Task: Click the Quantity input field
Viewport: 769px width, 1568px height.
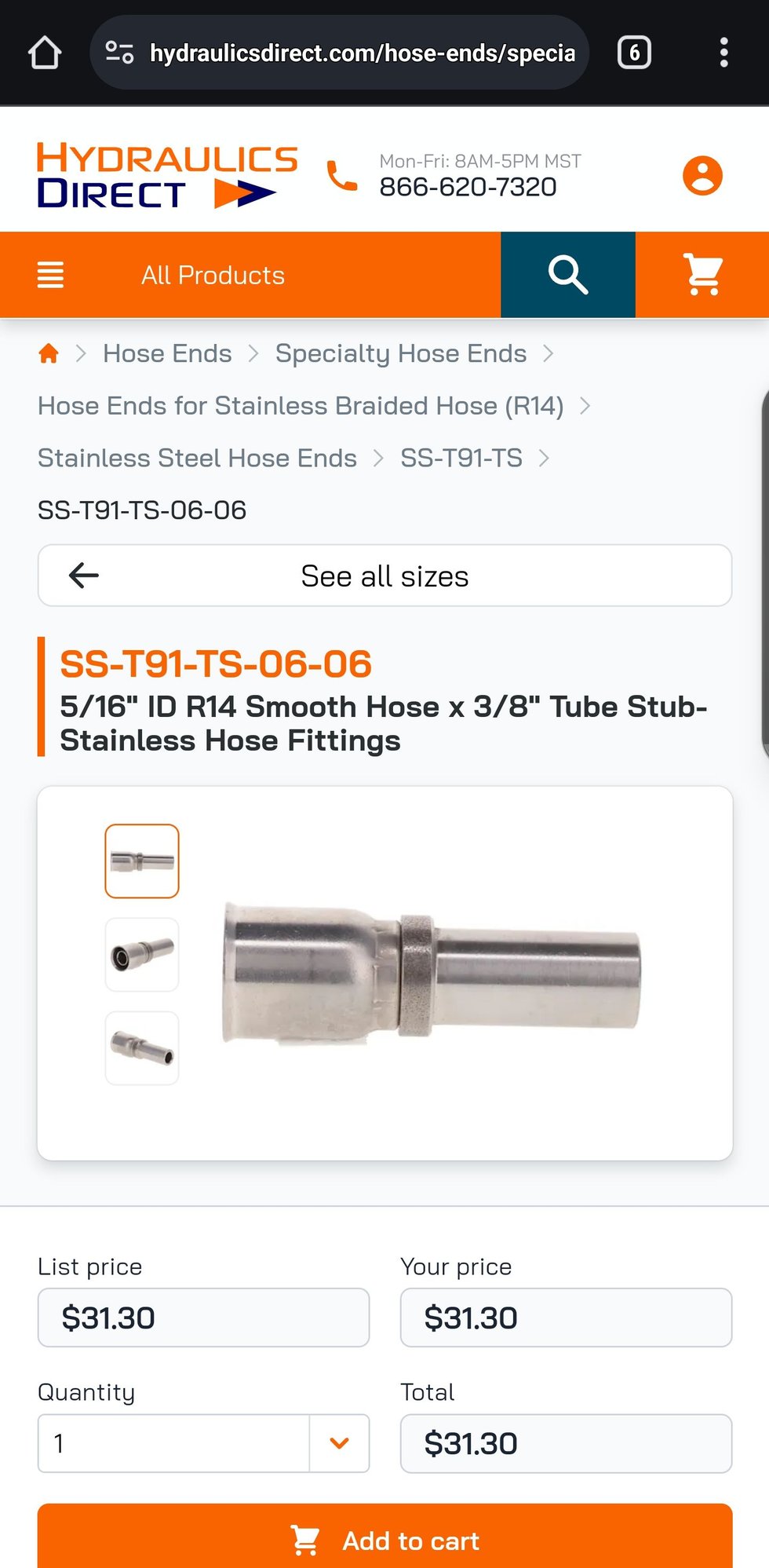Action: [173, 1443]
